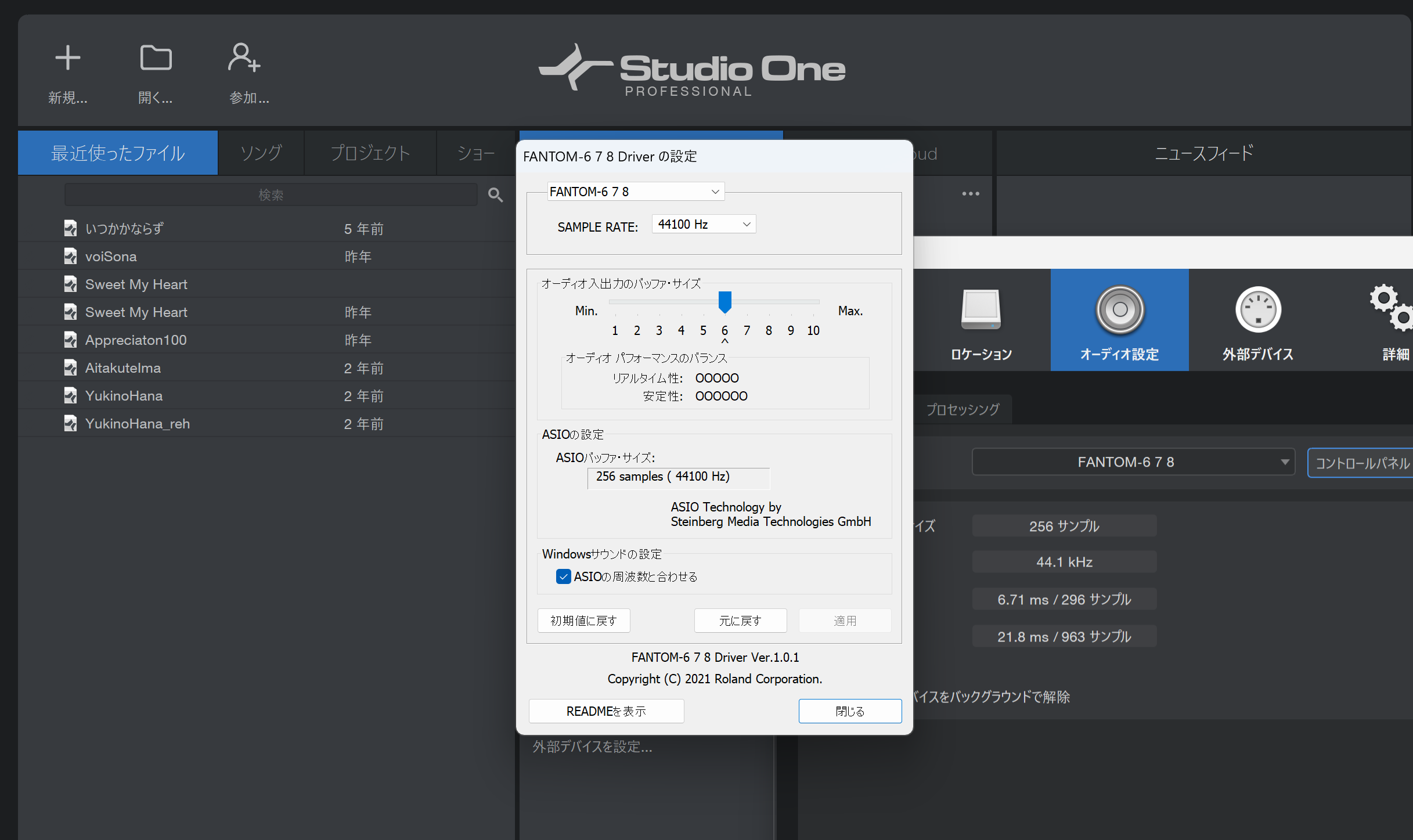
Task: Open the FANTOM-6 7 8 driver device dropdown
Action: [636, 192]
